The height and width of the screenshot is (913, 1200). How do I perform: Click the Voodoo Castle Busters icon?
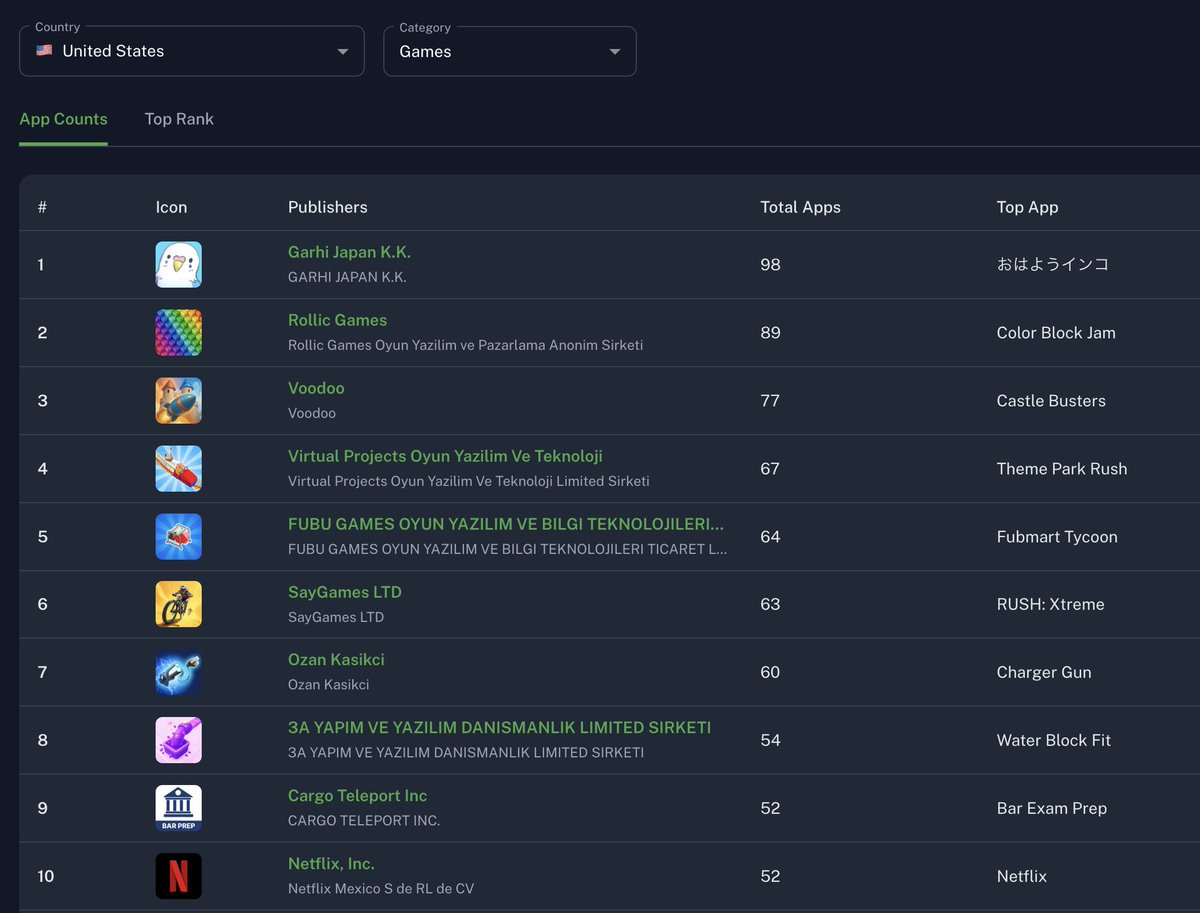click(x=179, y=401)
